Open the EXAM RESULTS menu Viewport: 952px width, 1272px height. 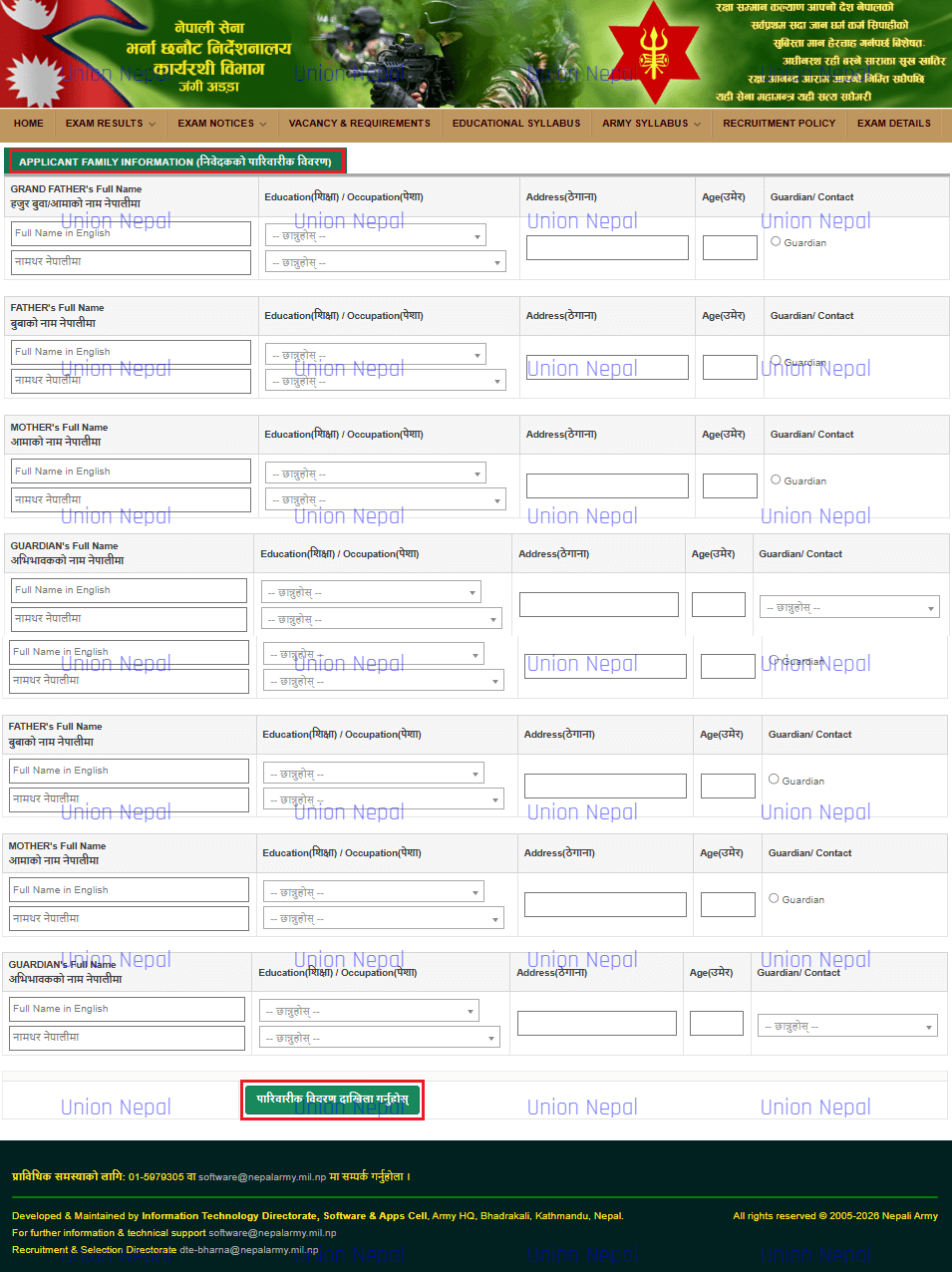click(x=111, y=124)
